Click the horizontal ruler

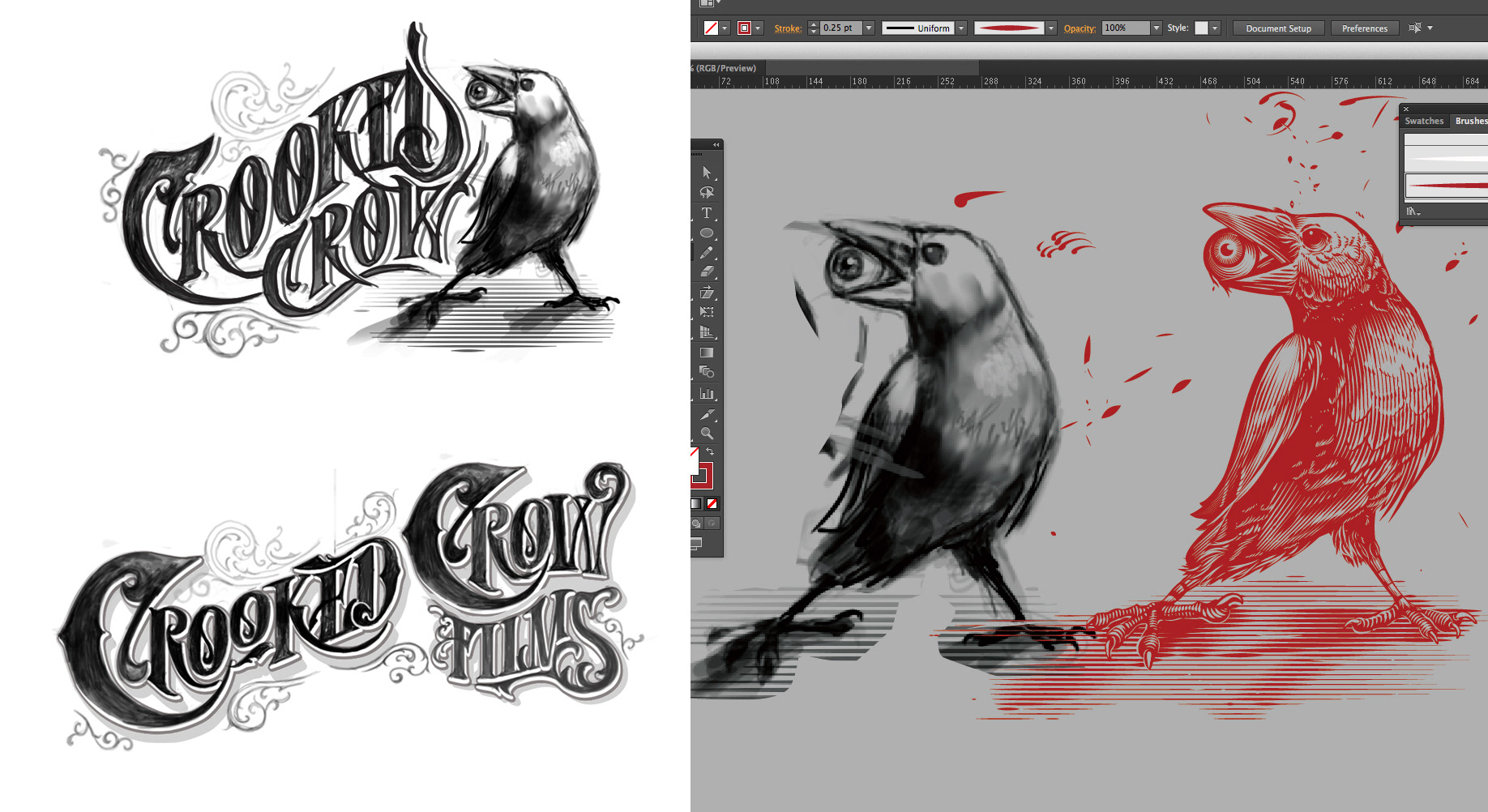pos(1089,82)
